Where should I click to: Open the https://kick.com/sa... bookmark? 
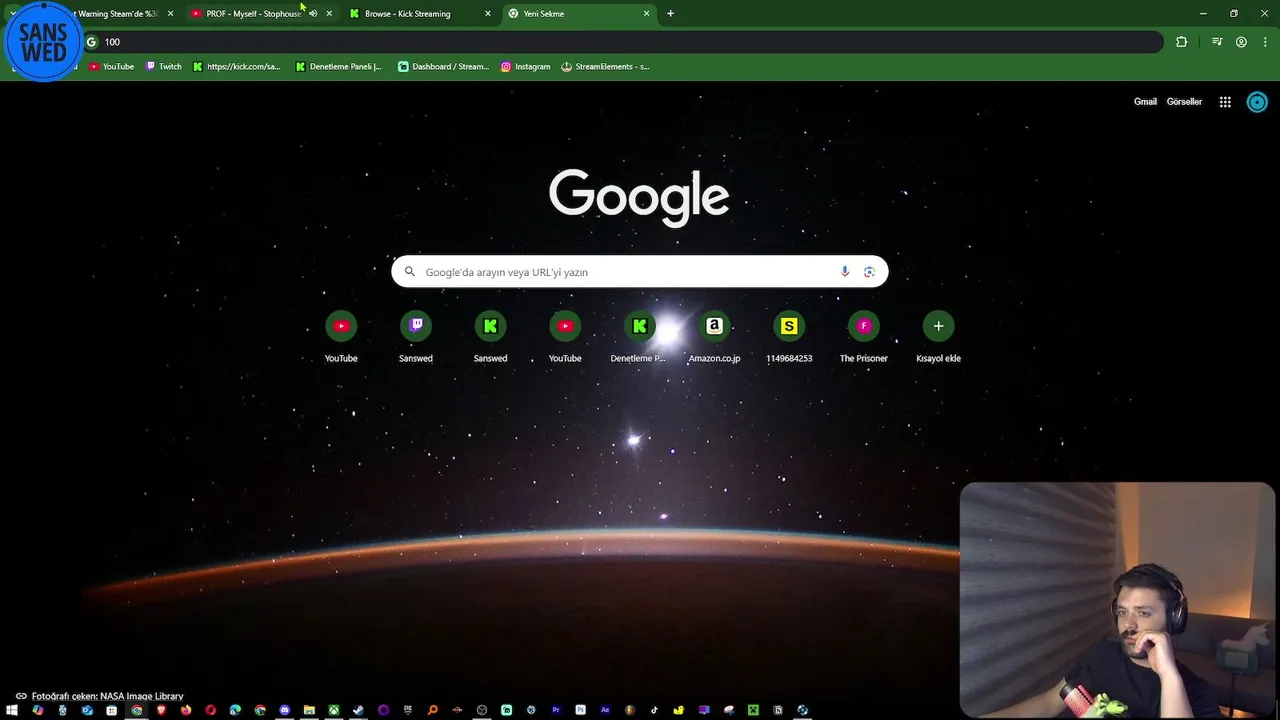(237, 67)
